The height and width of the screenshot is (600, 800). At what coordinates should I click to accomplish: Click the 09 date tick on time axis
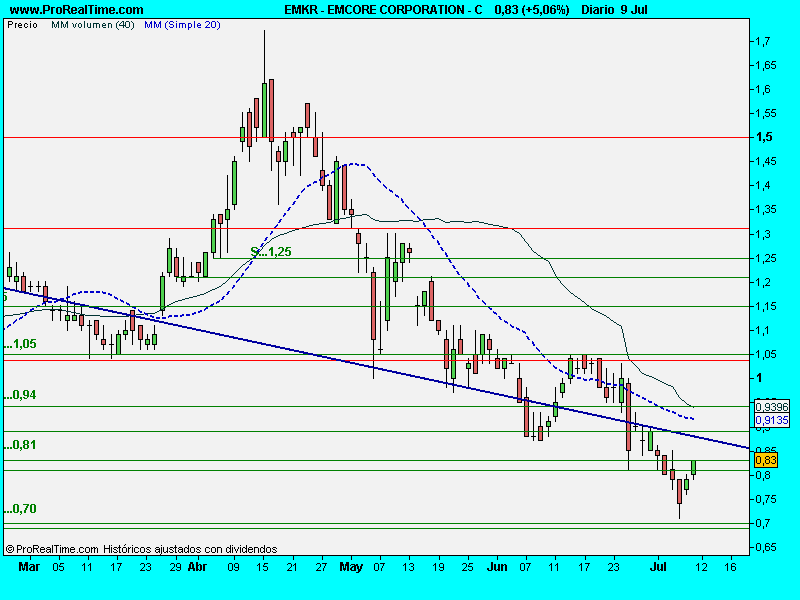point(233,567)
